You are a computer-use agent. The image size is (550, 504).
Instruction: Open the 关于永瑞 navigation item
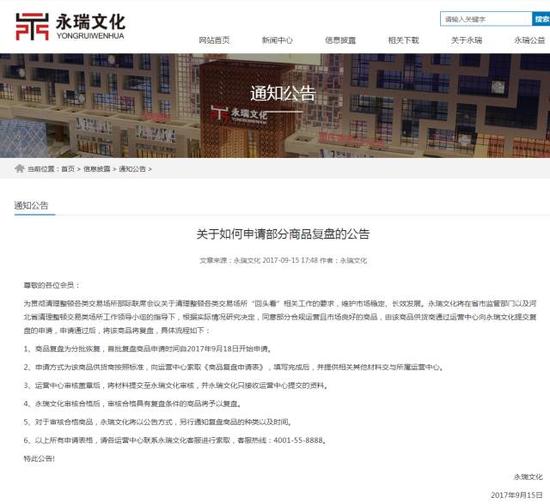(467, 40)
